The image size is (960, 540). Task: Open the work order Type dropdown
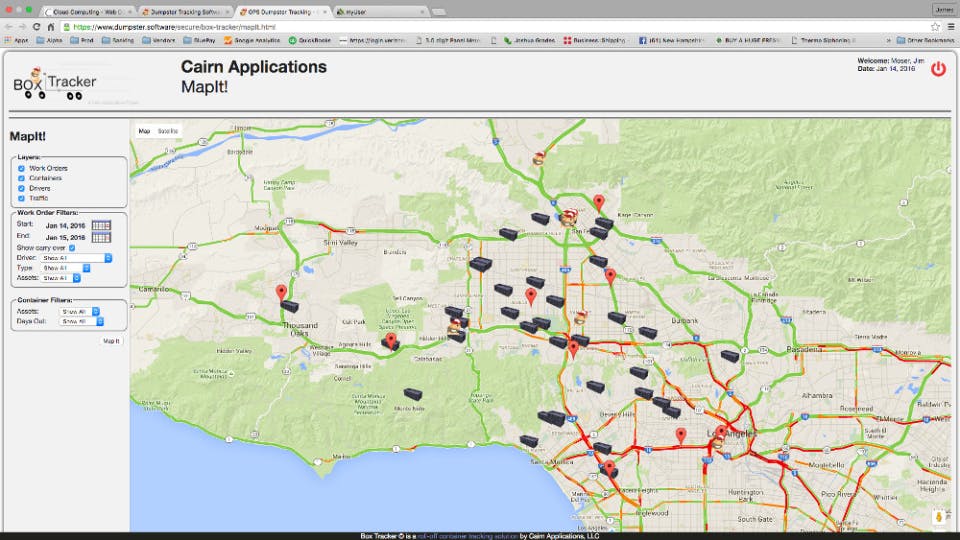pyautogui.click(x=66, y=268)
